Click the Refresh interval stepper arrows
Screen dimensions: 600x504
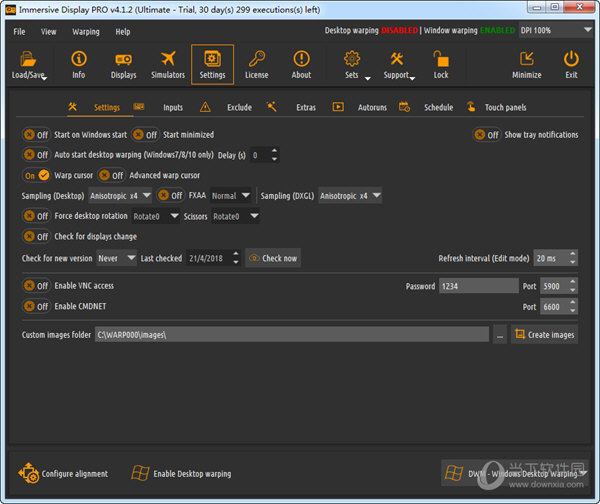[x=572, y=258]
